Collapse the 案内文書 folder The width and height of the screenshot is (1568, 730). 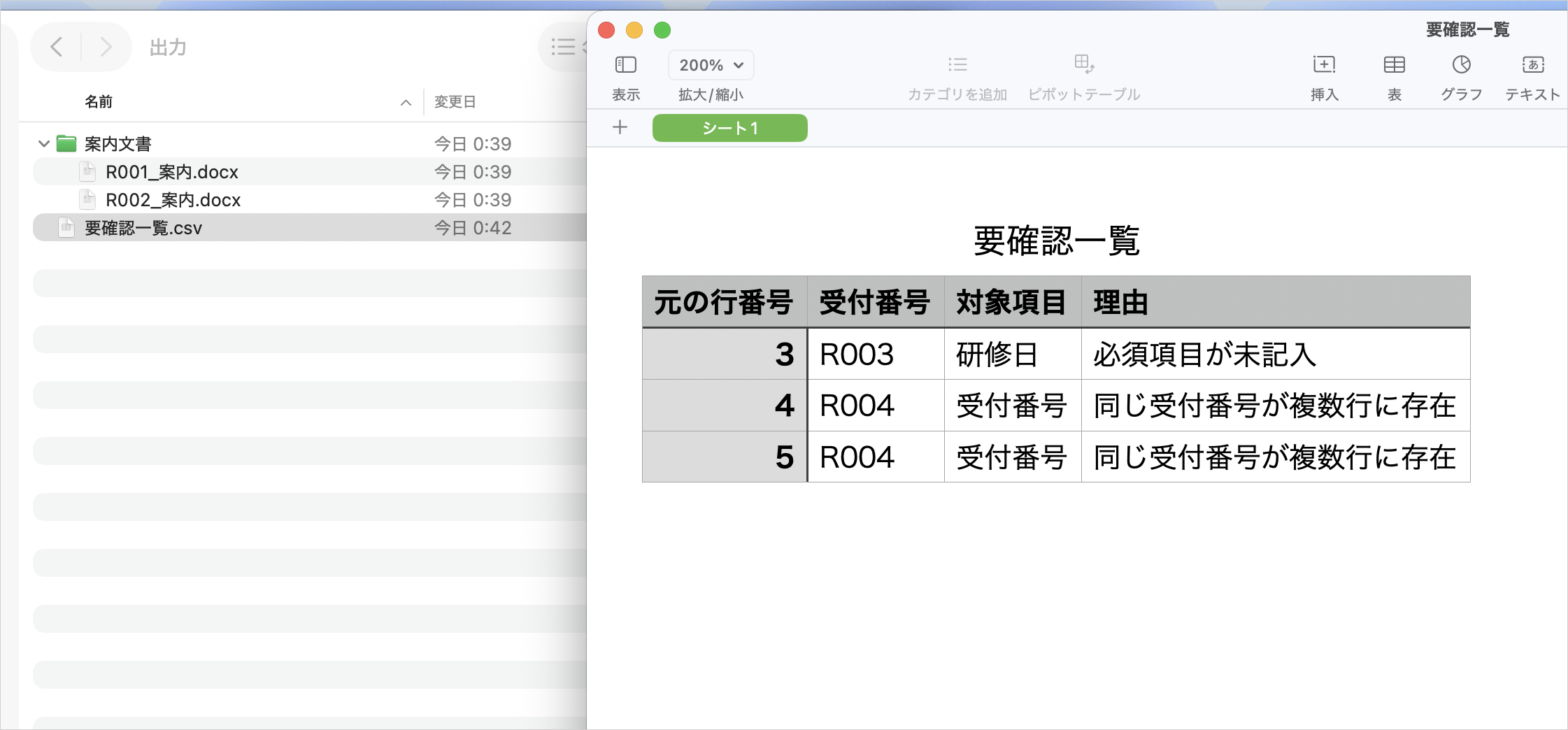pos(43,144)
